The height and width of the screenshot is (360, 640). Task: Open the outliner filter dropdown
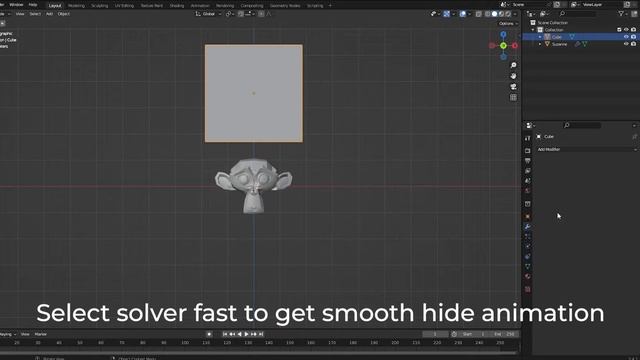pyautogui.click(x=623, y=14)
